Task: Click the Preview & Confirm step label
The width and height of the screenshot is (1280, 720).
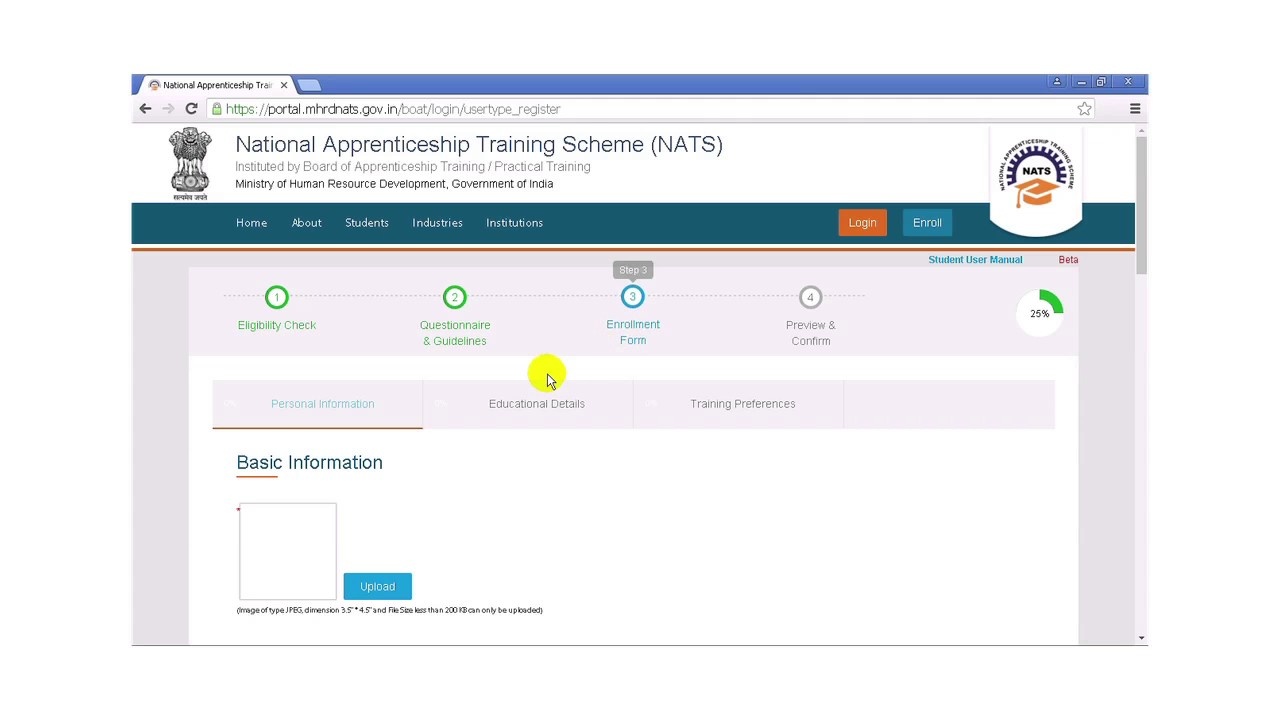Action: point(811,333)
